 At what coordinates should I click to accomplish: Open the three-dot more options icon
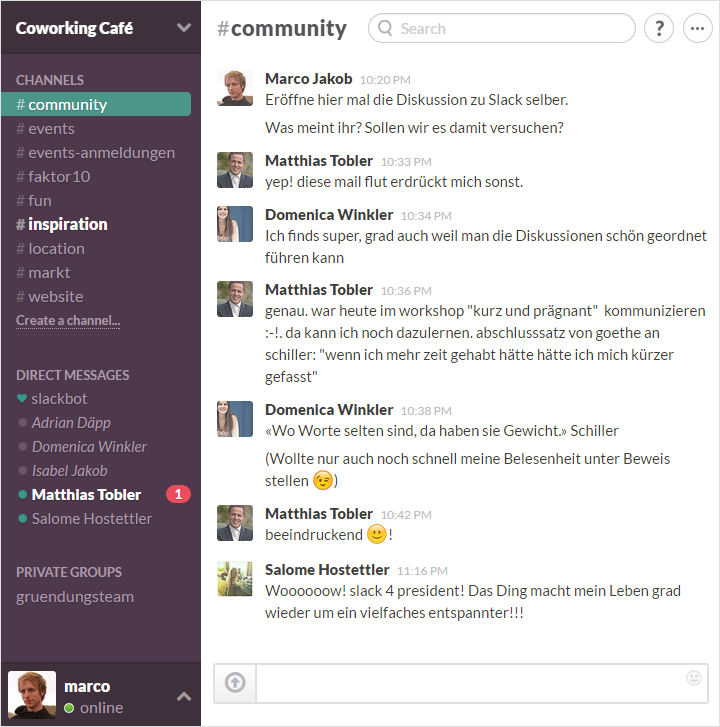click(x=697, y=28)
